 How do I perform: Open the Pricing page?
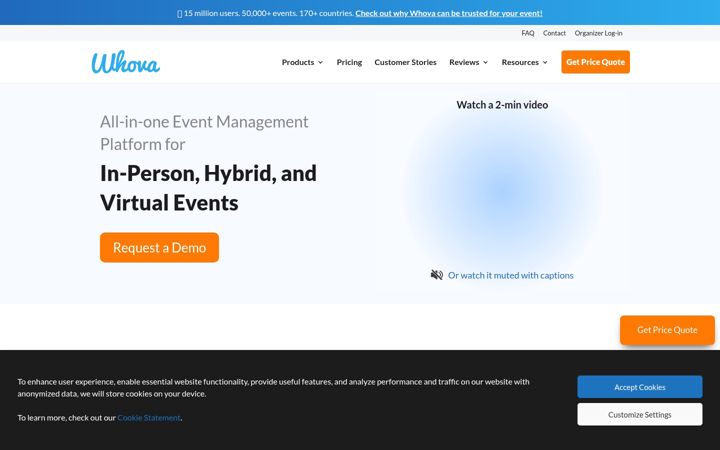point(349,62)
